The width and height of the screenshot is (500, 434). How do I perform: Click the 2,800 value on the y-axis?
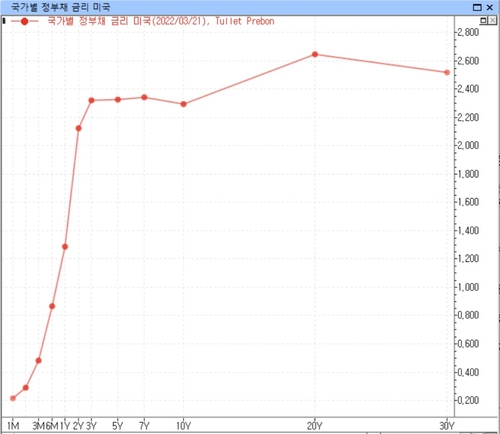pyautogui.click(x=468, y=32)
